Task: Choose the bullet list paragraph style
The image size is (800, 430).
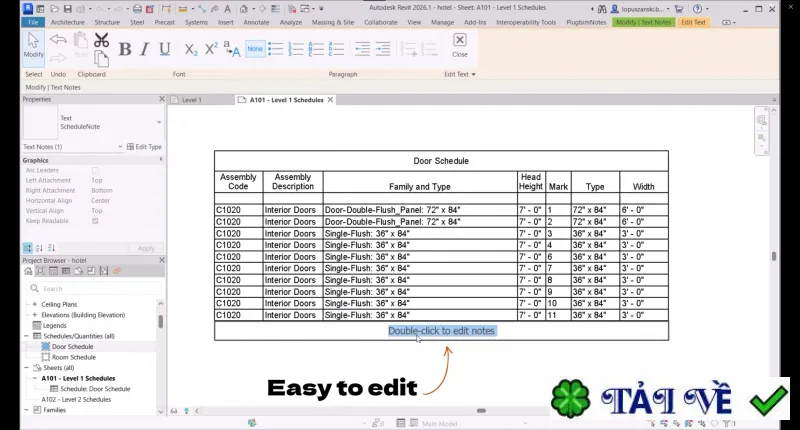Action: [x=276, y=49]
